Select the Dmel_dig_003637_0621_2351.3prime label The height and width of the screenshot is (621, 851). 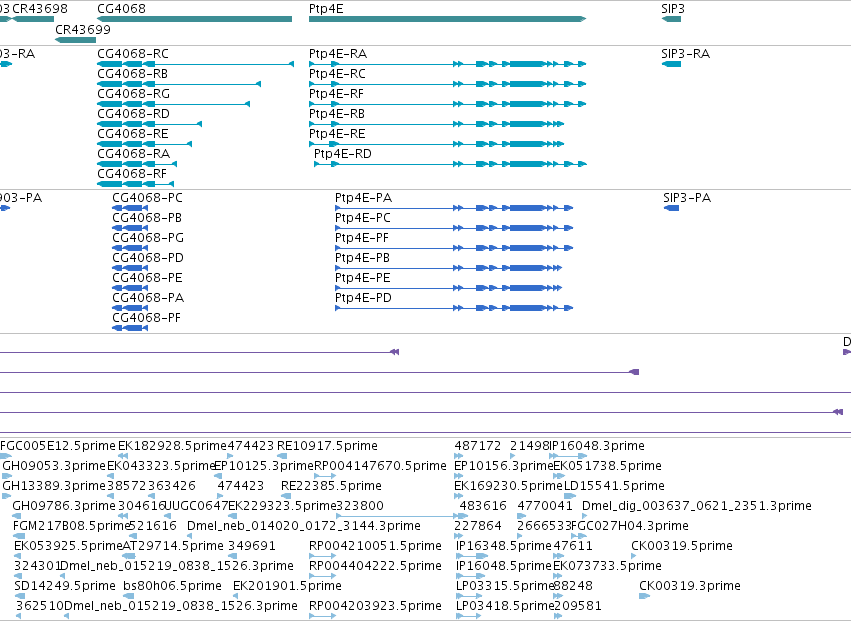[x=697, y=506]
